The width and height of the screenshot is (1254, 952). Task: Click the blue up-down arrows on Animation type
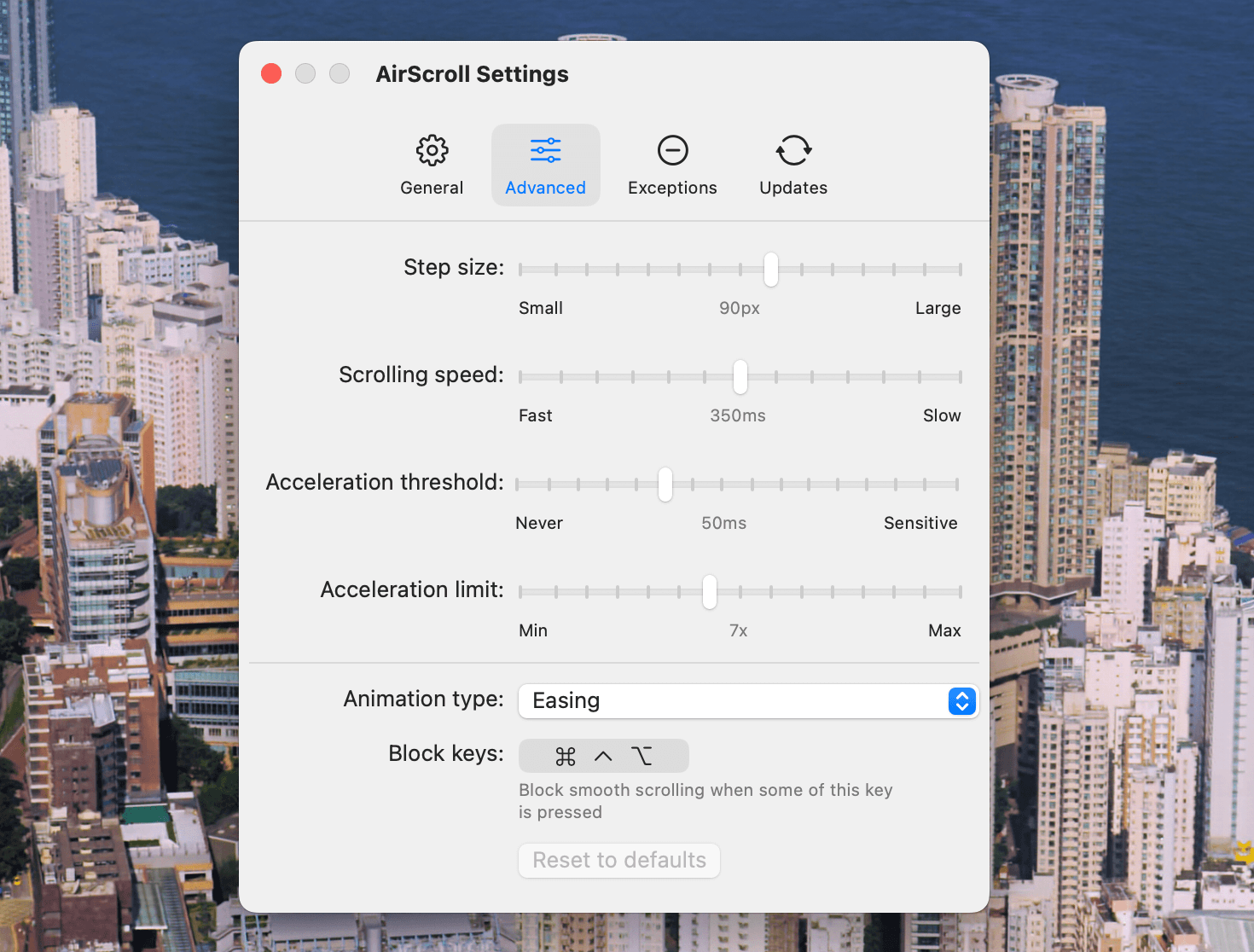961,701
